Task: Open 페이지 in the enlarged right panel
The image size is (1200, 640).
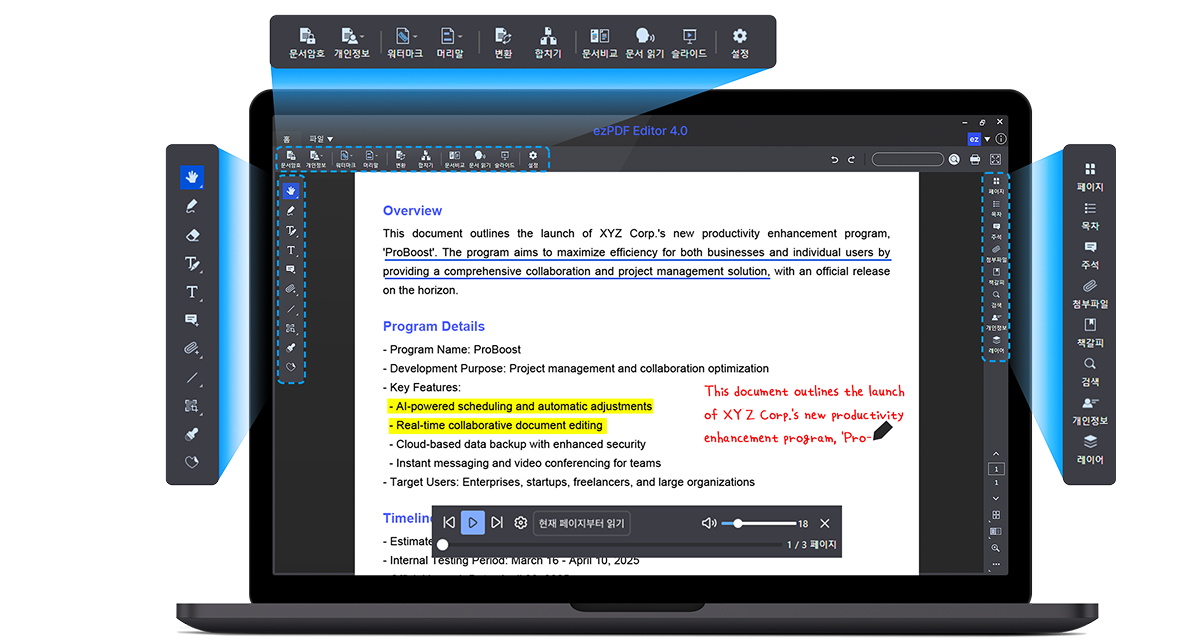Action: pos(1090,177)
